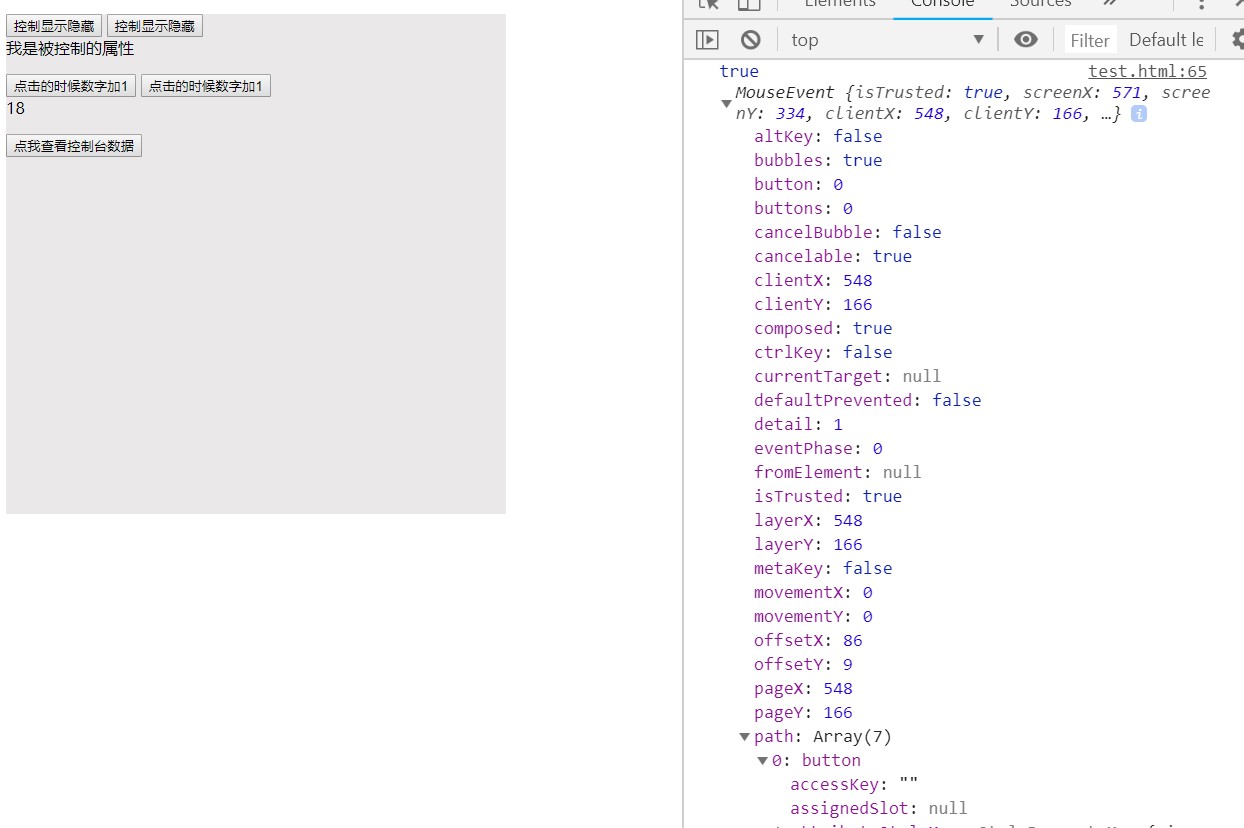Select the logged 'true' console line
Image resolution: width=1244 pixels, height=828 pixels.
(x=739, y=71)
